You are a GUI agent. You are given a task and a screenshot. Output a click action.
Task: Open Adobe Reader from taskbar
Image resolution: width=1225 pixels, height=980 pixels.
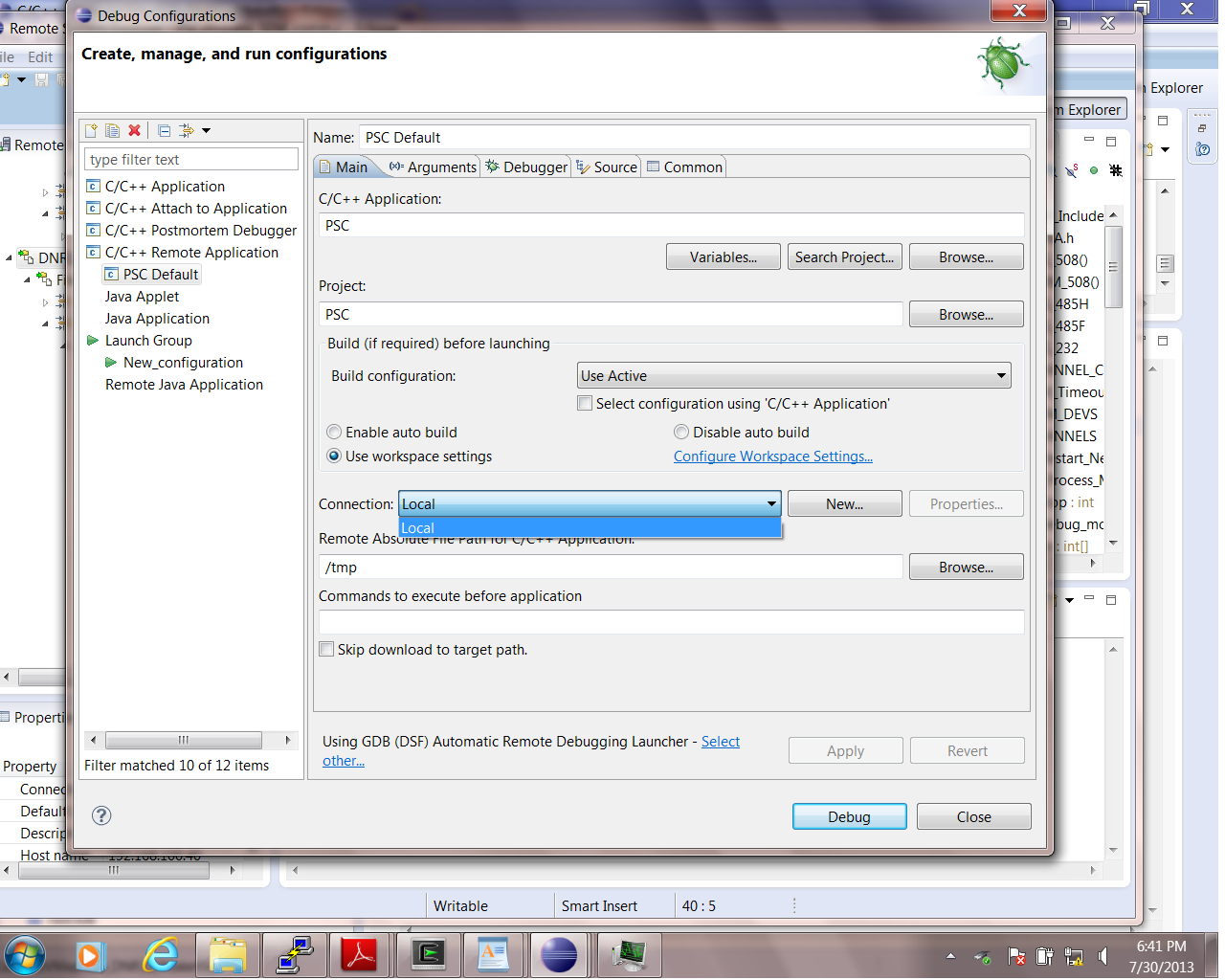coord(360,955)
